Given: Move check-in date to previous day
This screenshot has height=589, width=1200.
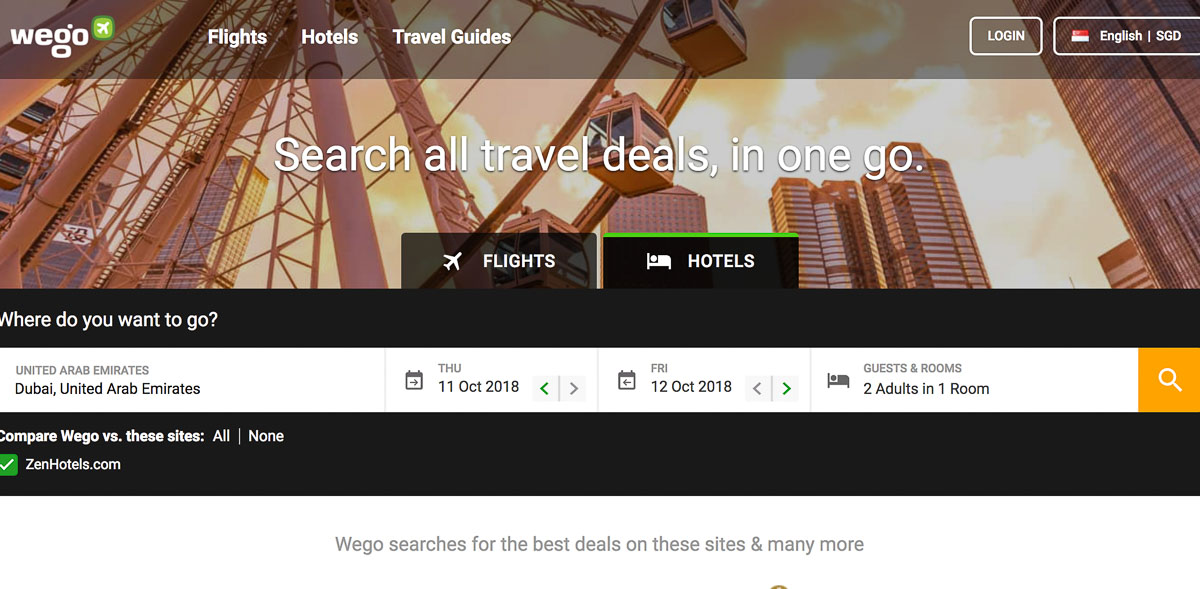Looking at the screenshot, I should pyautogui.click(x=545, y=389).
